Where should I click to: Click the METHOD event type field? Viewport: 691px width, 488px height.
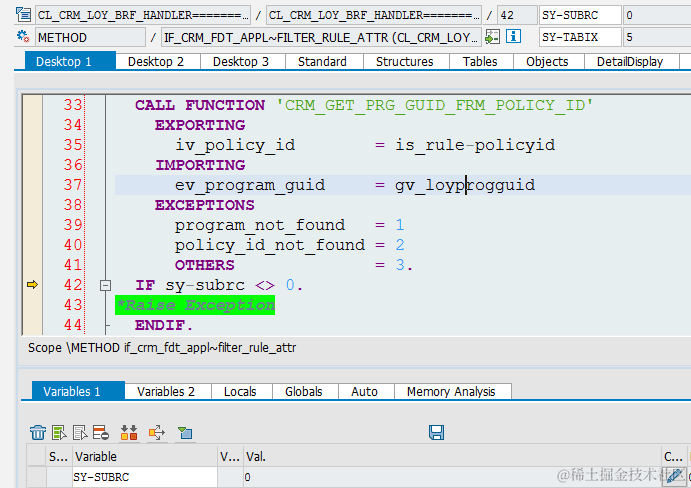coord(90,37)
